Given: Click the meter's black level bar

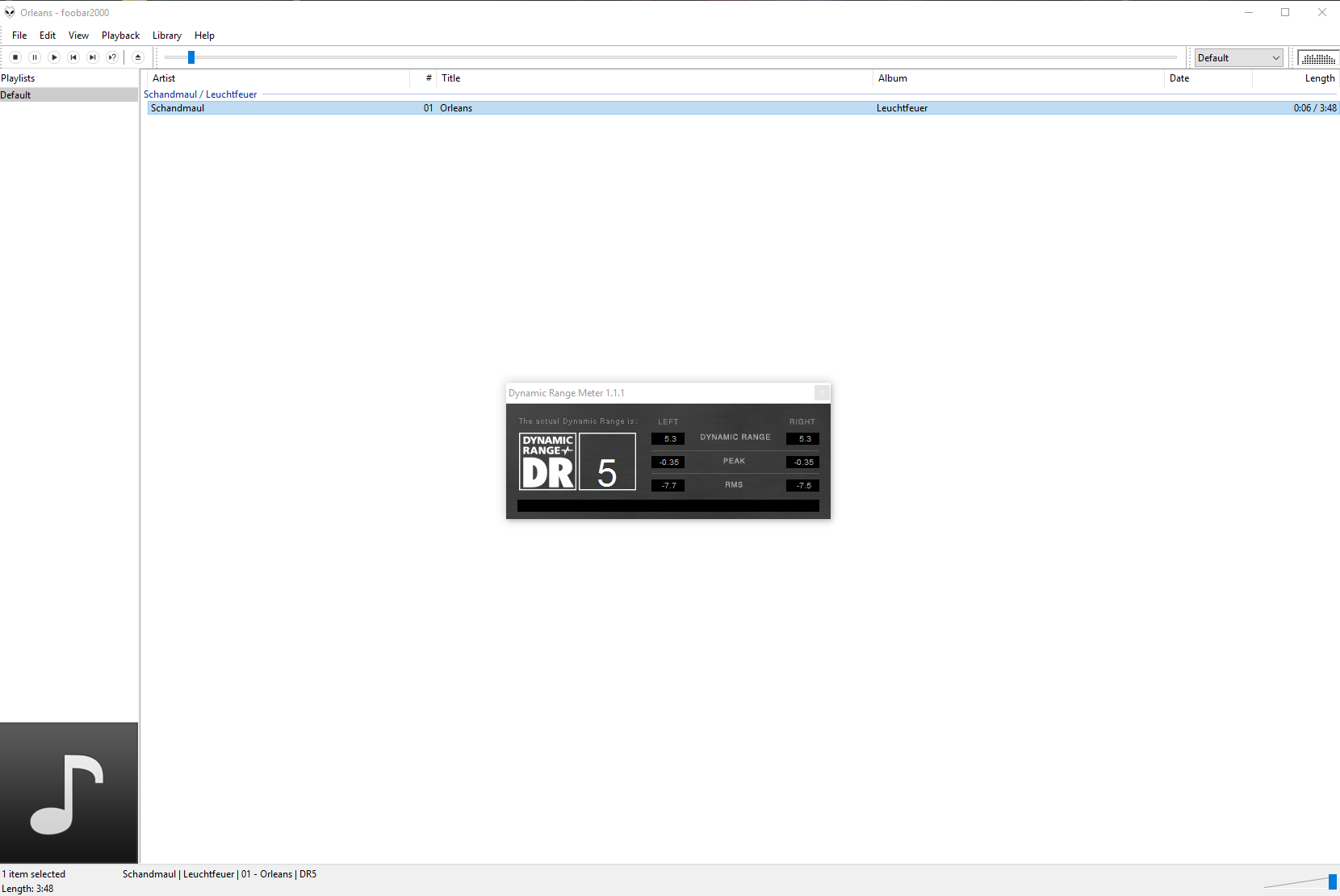Looking at the screenshot, I should (x=668, y=505).
